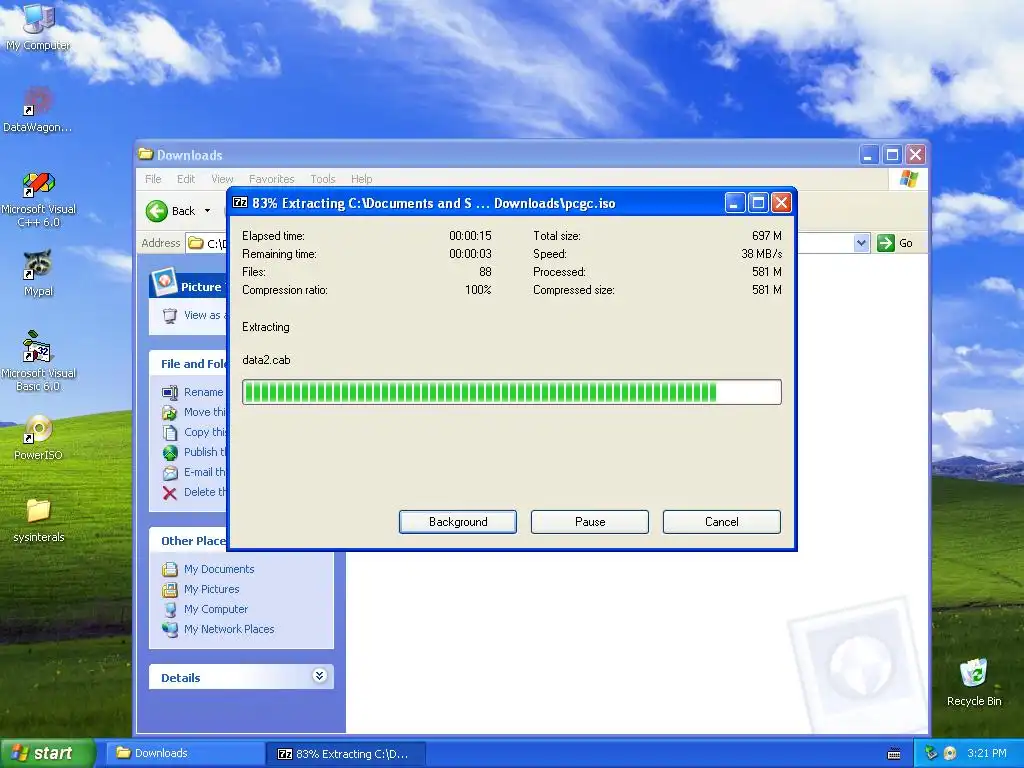Pause the extraction
Viewport: 1024px width, 768px height.
(x=590, y=522)
